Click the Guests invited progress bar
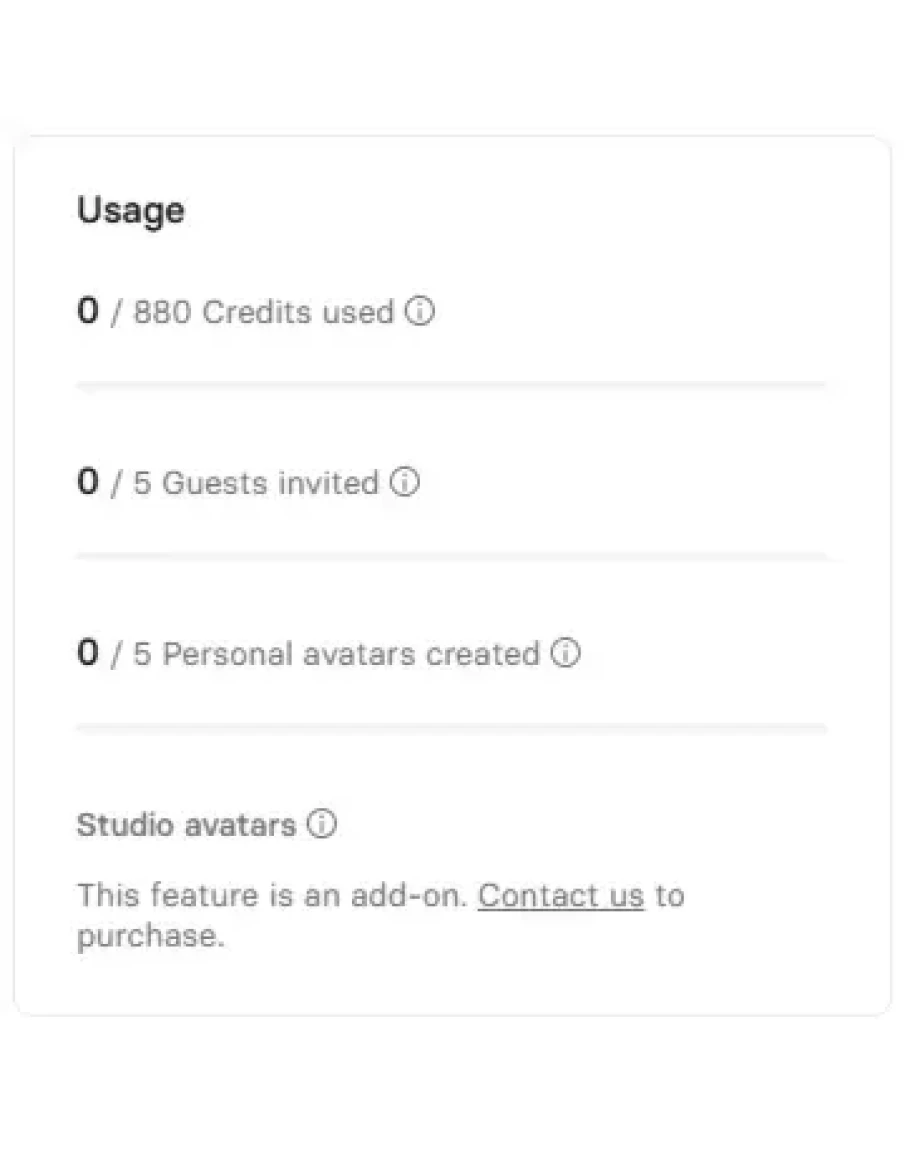910x1155 pixels. 451,556
